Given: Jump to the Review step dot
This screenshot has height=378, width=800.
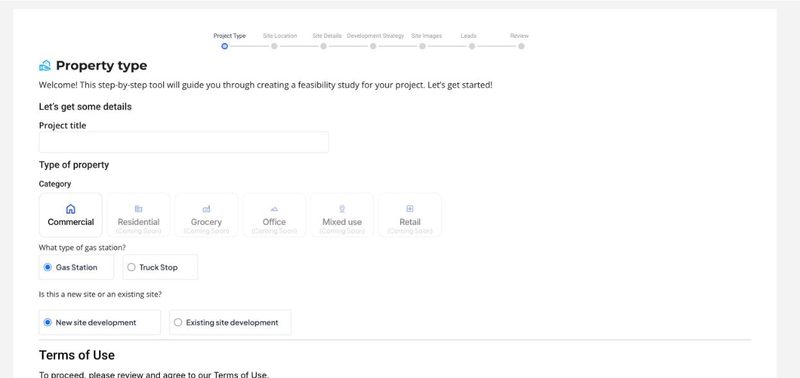Looking at the screenshot, I should point(521,46).
